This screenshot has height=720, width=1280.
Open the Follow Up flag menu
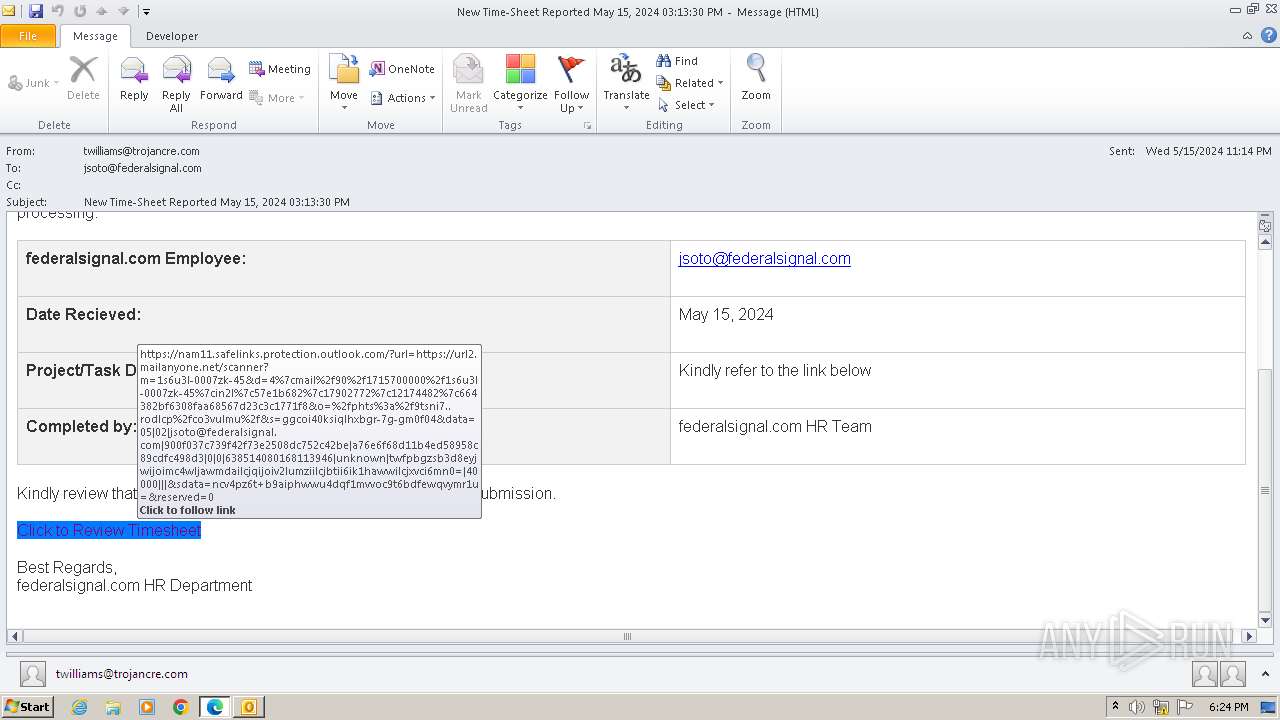571,84
